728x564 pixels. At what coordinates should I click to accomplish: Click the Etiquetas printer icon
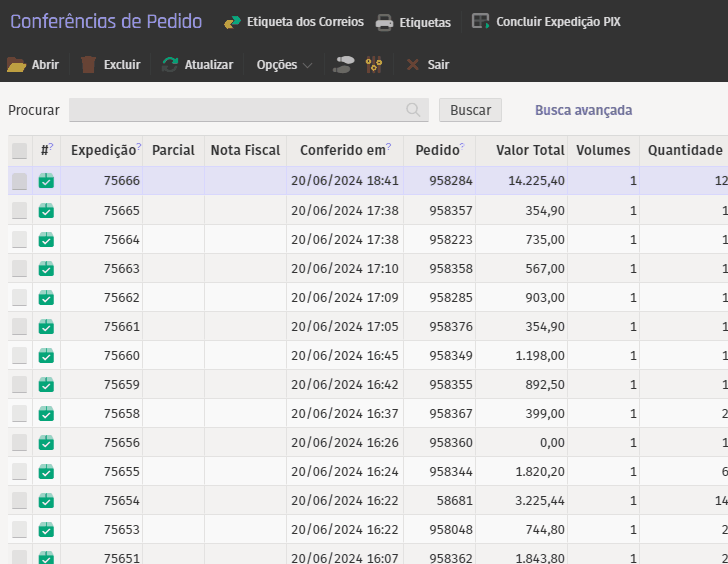click(384, 22)
